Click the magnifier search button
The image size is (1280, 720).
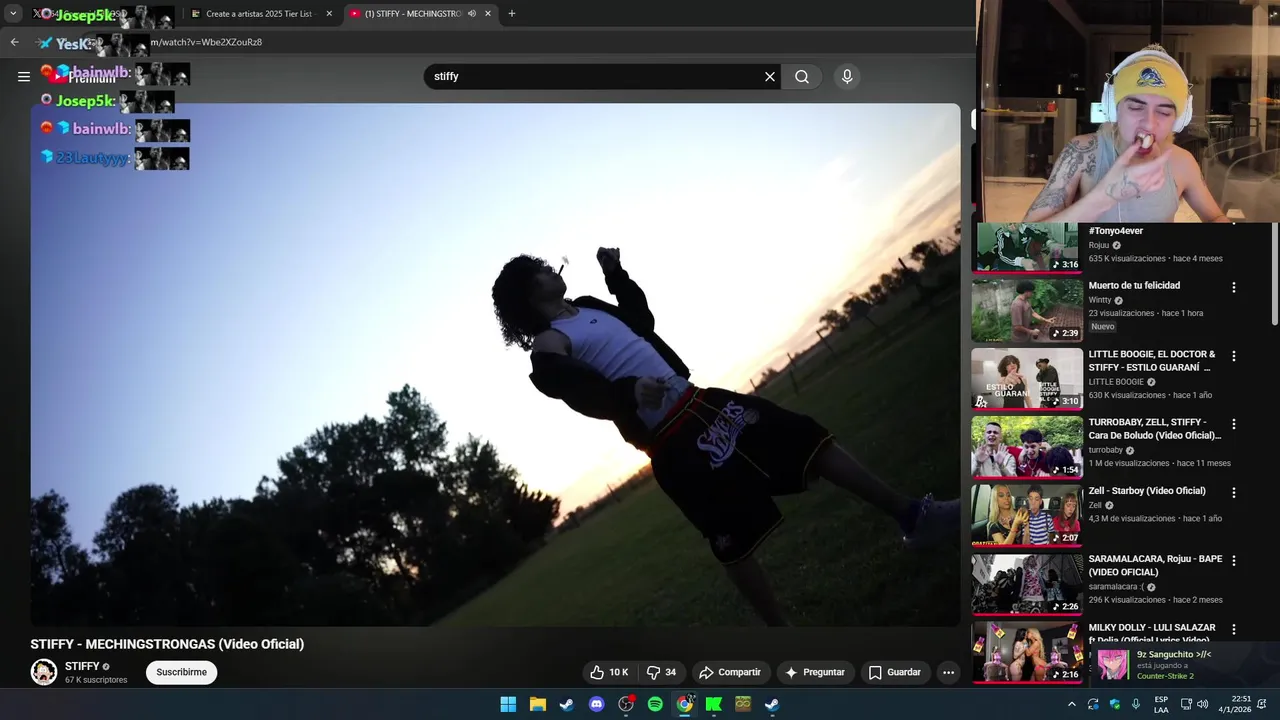pyautogui.click(x=802, y=76)
